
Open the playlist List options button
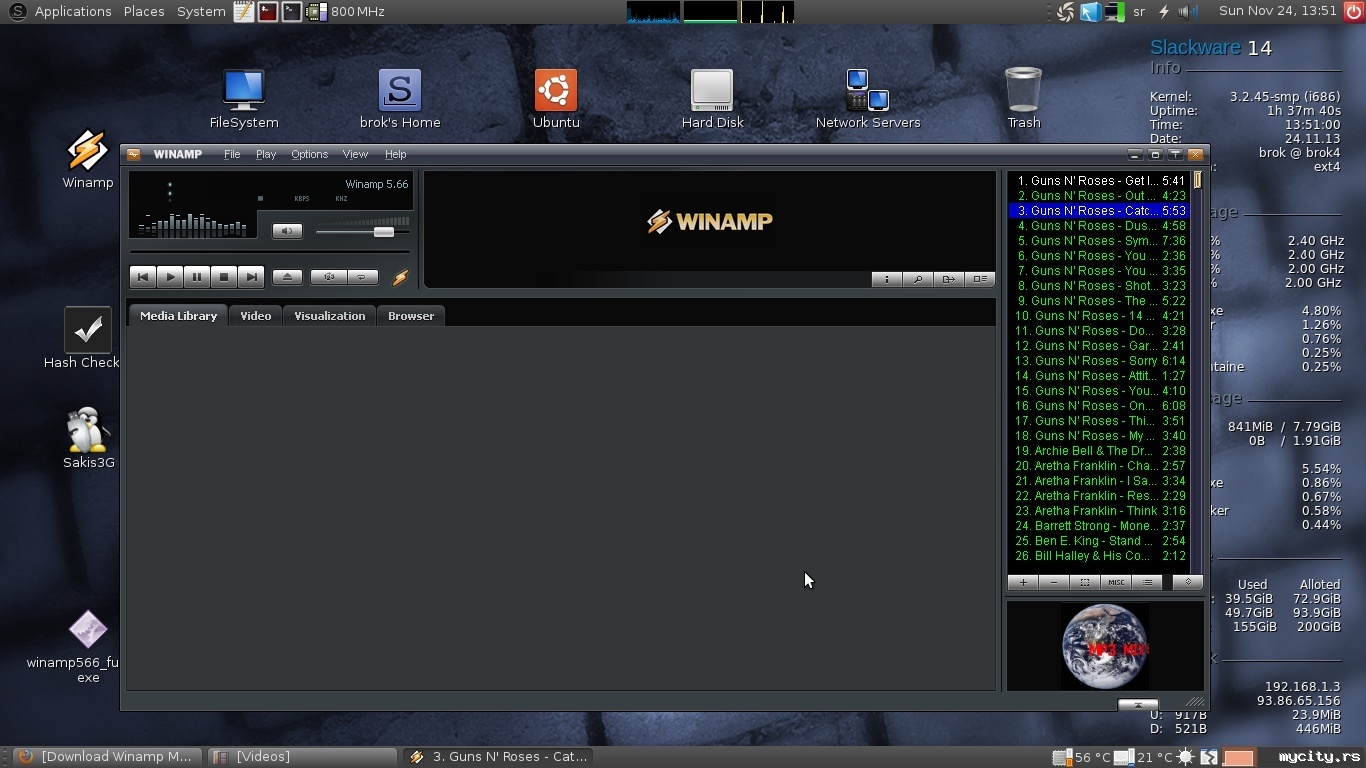(1147, 582)
